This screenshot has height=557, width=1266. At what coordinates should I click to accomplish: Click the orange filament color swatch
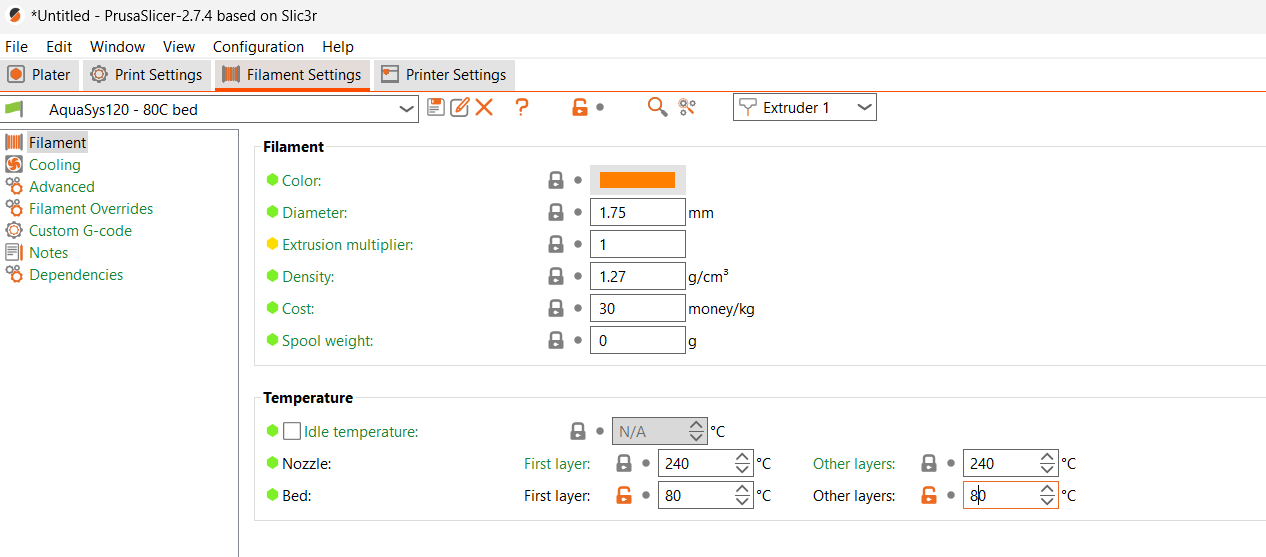click(638, 180)
